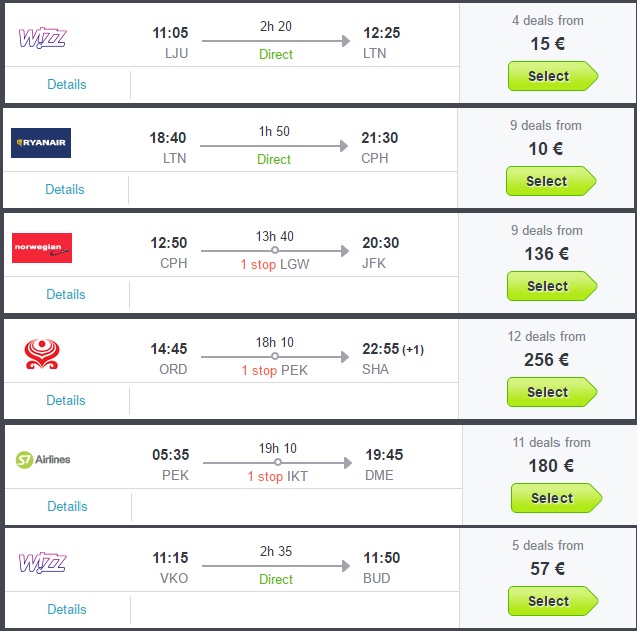
Task: Show Details for the Norwegian CPH–JFK flight
Action: pyautogui.click(x=66, y=294)
